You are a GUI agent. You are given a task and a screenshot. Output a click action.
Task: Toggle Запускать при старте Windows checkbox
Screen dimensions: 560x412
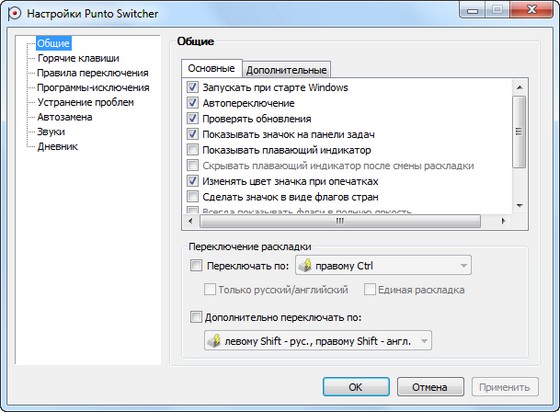click(192, 87)
